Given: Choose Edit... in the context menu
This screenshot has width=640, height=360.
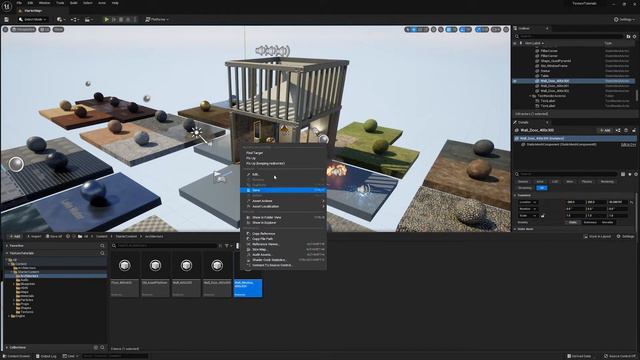Looking at the screenshot, I should 283,174.
